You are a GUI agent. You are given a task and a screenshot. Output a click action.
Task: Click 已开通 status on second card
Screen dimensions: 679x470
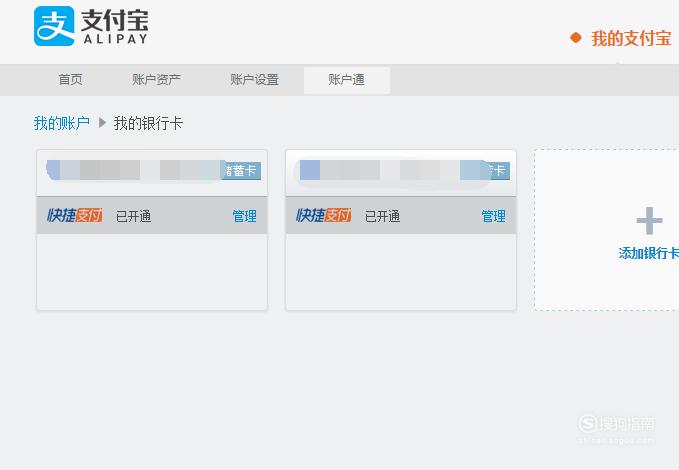382,216
